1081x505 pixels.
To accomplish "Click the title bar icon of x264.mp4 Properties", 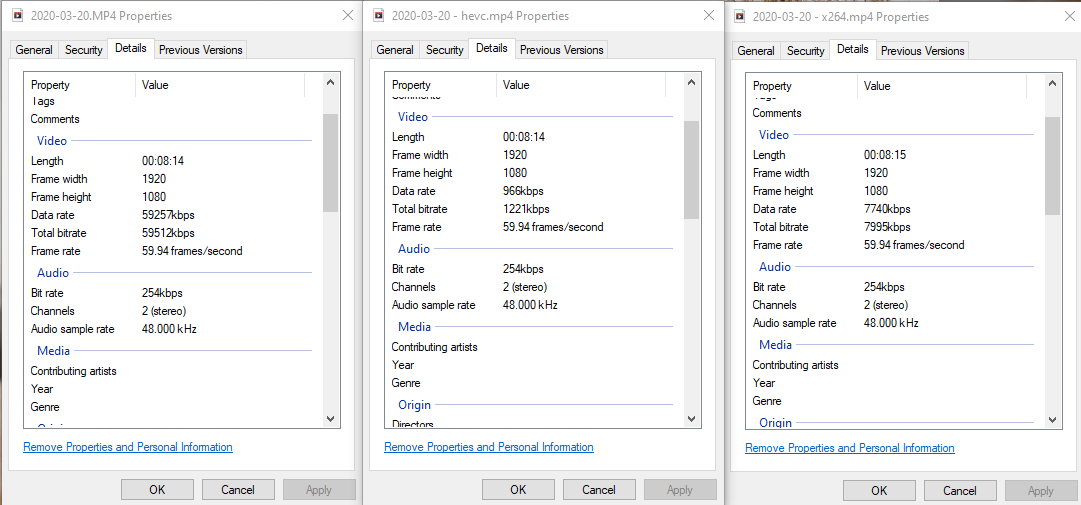I will coord(740,17).
